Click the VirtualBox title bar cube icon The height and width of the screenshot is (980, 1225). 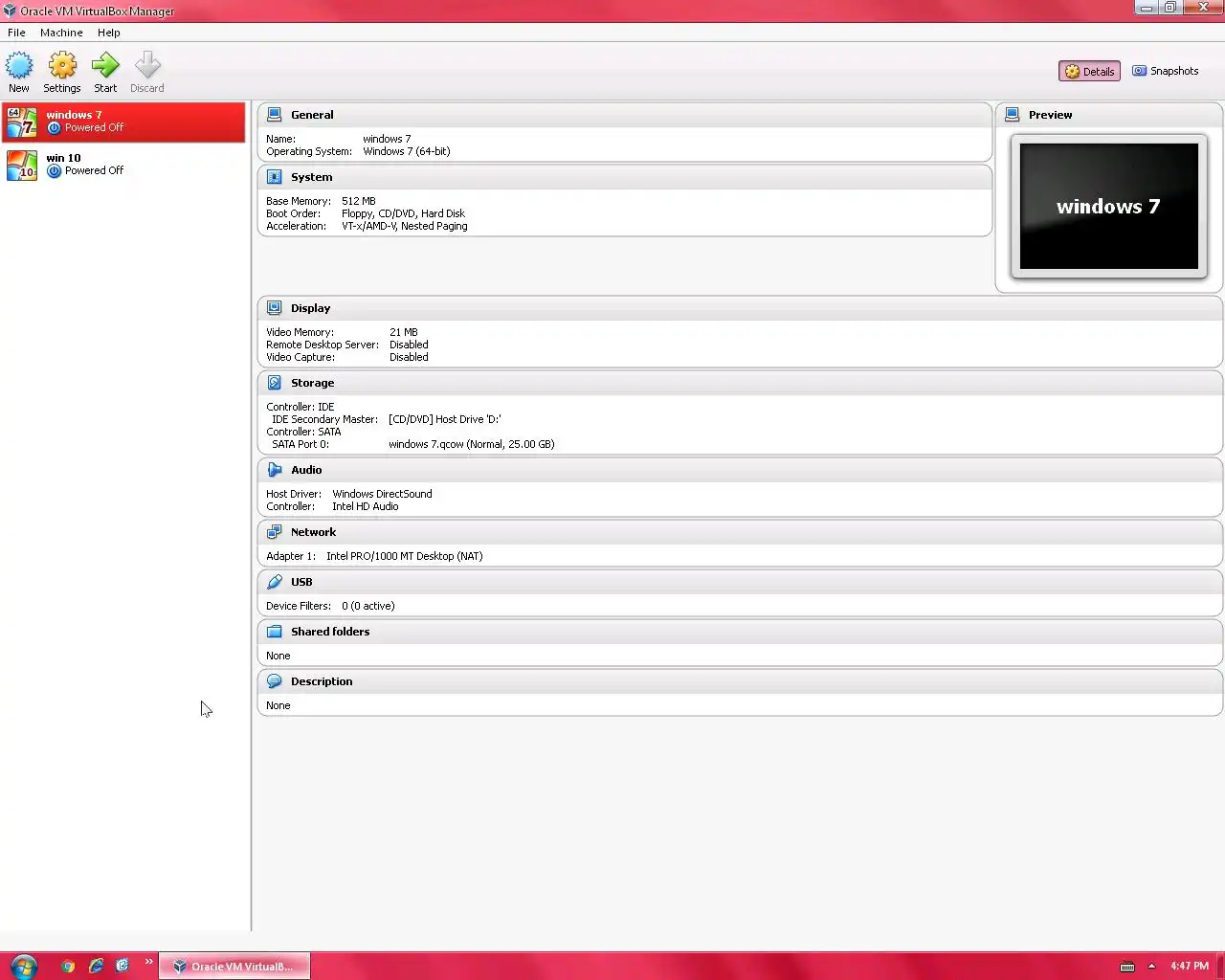click(x=10, y=11)
